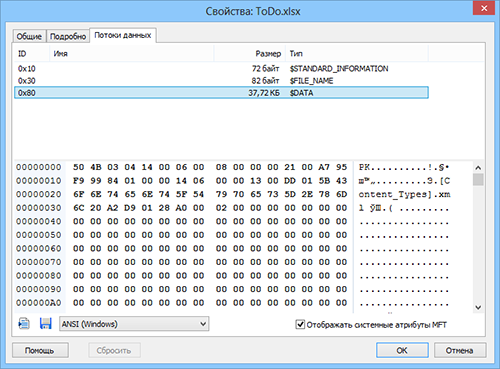Click the ASCII text 'ontent_Types].xm'
The height and width of the screenshot is (369, 500).
coord(404,195)
